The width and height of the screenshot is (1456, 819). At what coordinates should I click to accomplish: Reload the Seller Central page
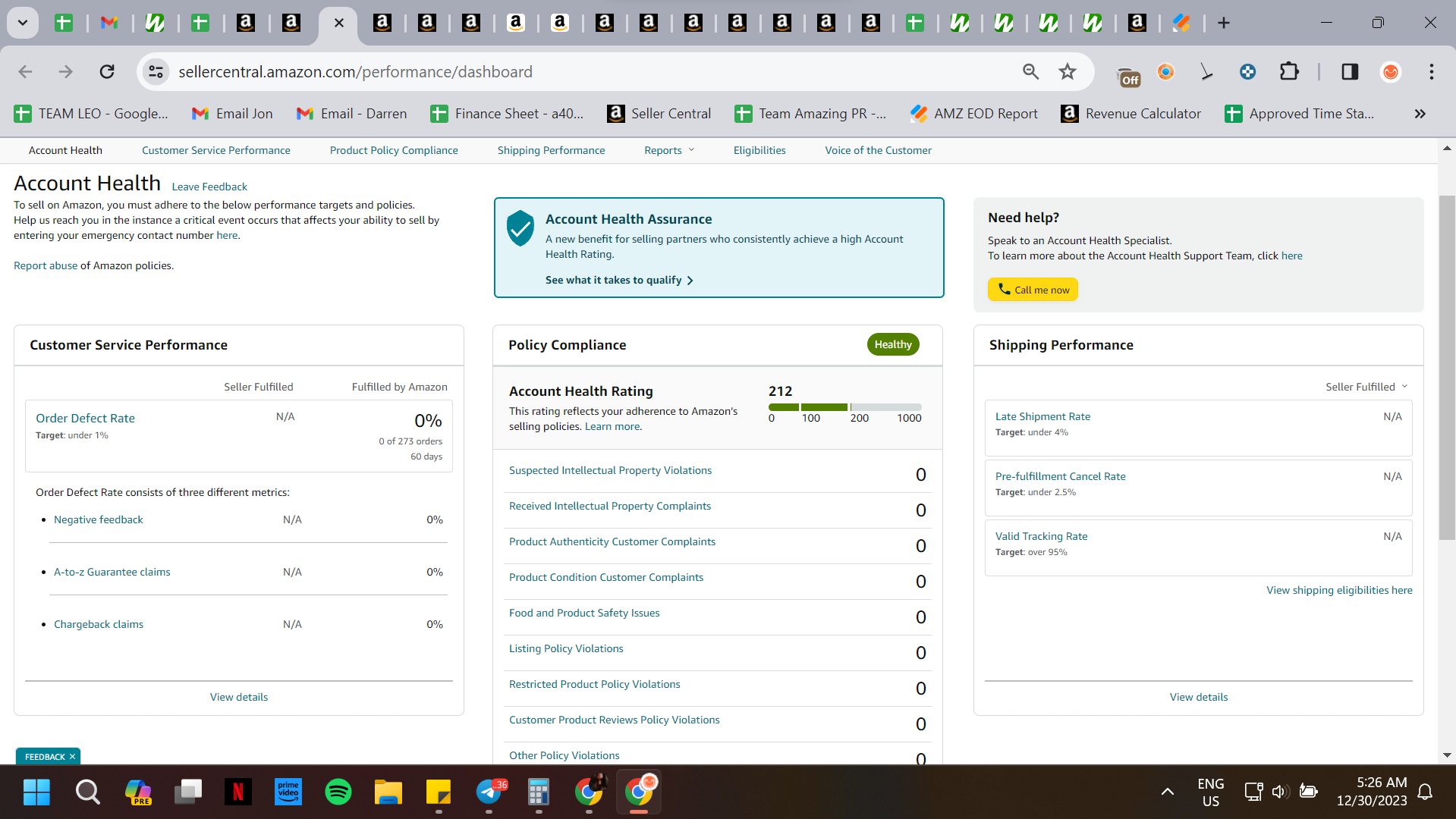point(107,71)
